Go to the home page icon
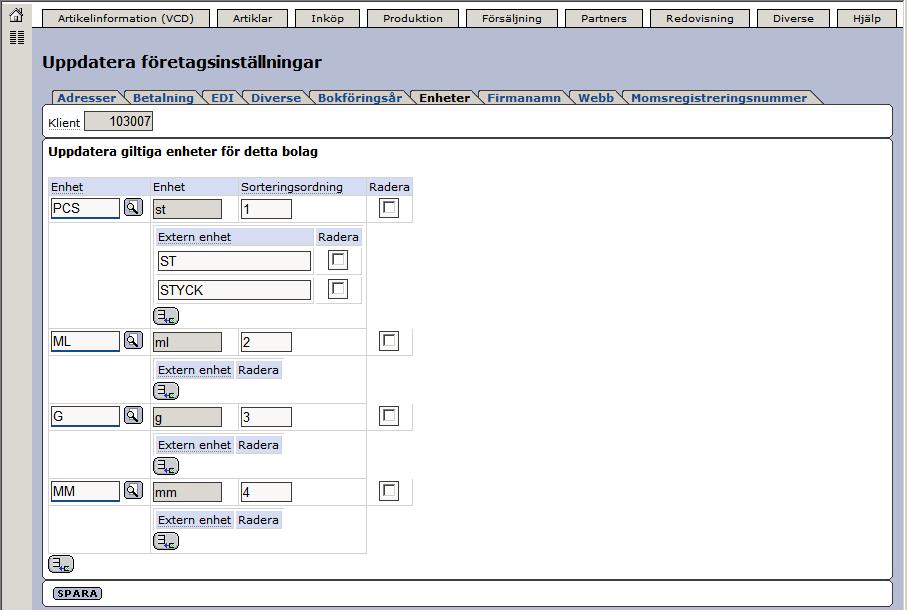Image resolution: width=907 pixels, height=610 pixels. click(17, 15)
